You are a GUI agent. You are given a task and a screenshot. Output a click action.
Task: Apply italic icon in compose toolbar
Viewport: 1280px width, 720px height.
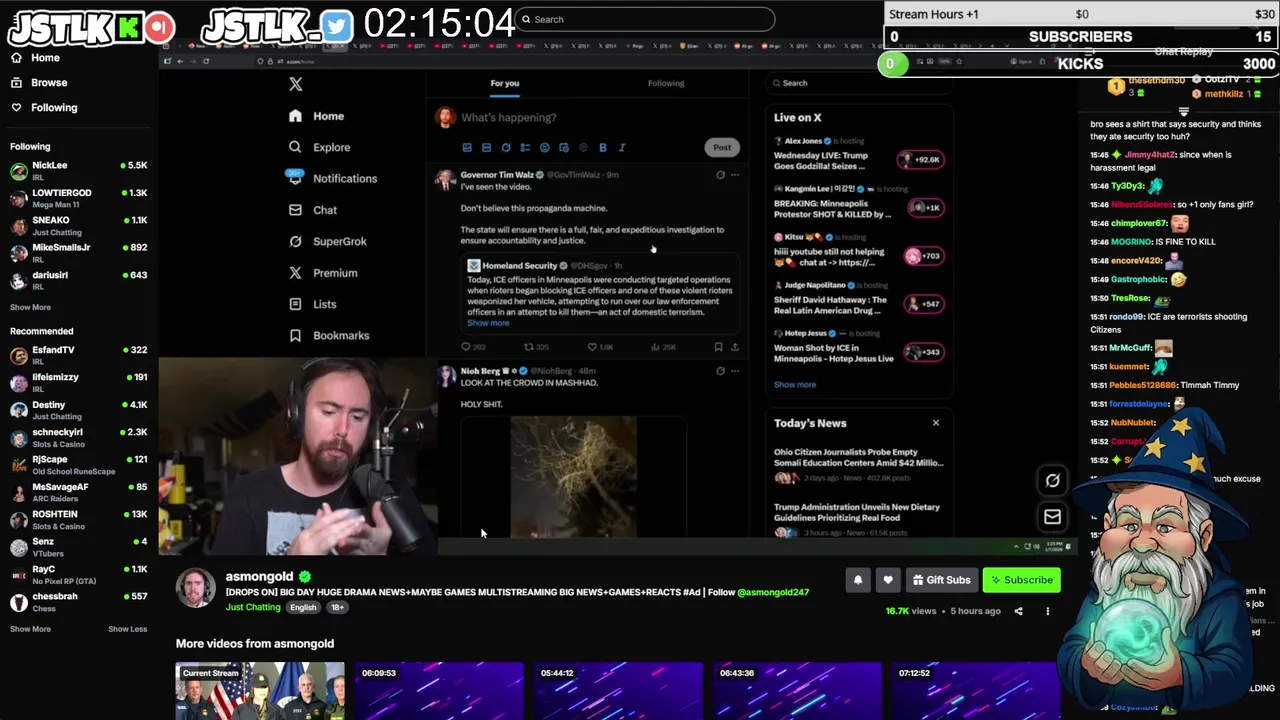pos(622,147)
